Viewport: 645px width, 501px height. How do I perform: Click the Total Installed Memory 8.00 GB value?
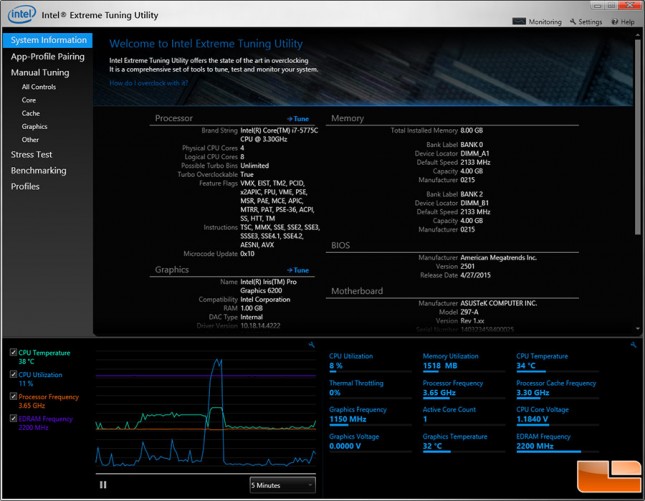471,130
